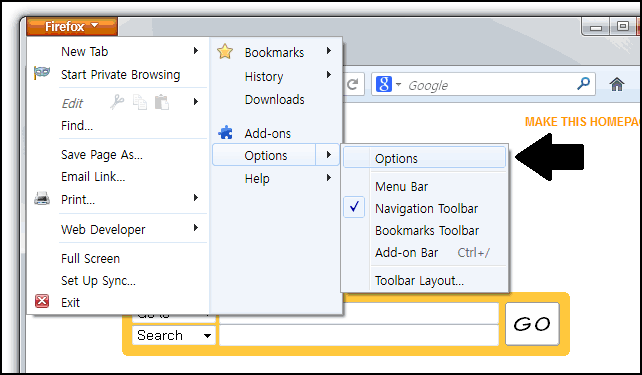Click Exit text in menu

pyautogui.click(x=70, y=303)
